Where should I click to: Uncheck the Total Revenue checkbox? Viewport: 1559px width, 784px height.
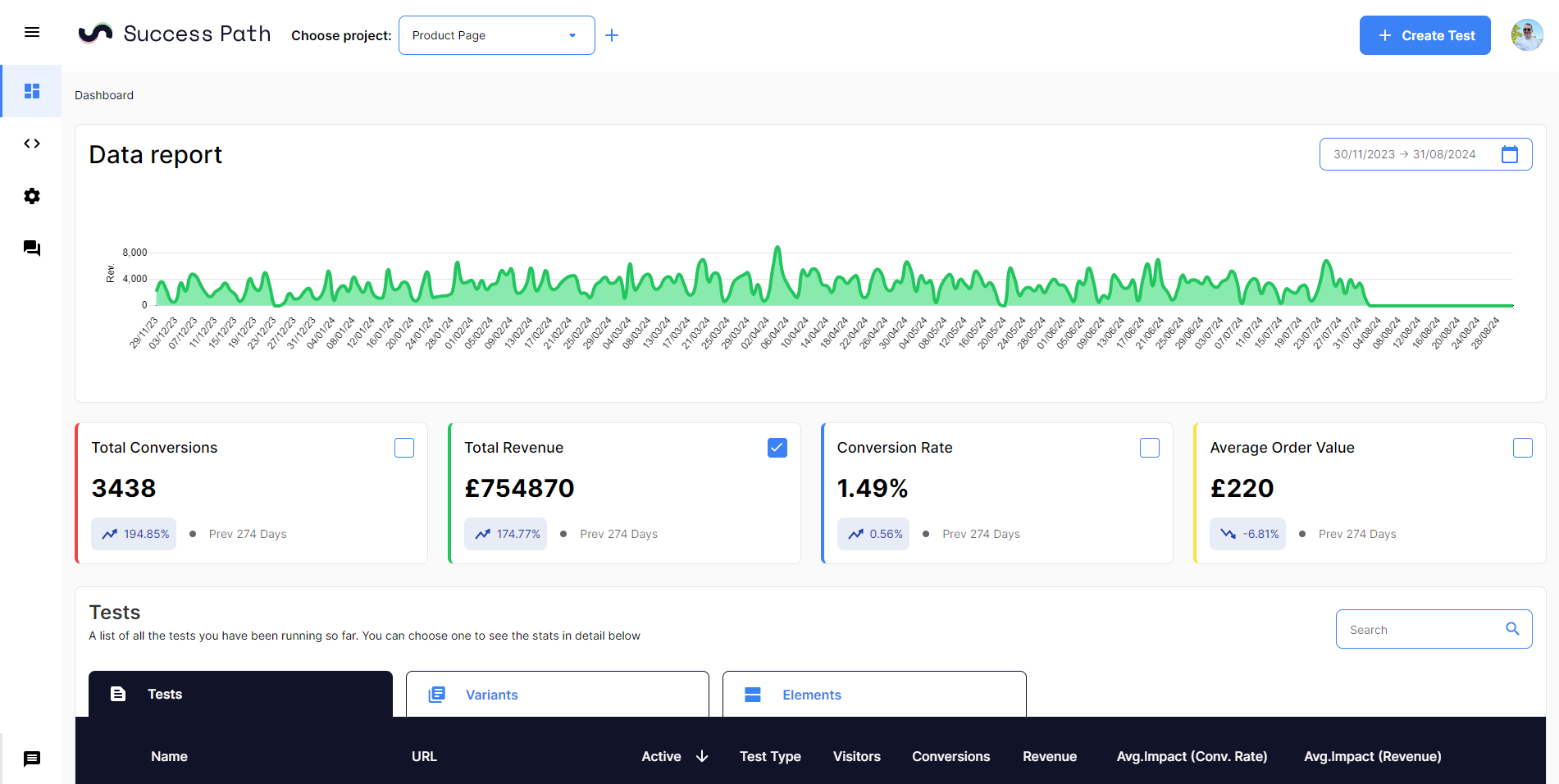point(777,448)
